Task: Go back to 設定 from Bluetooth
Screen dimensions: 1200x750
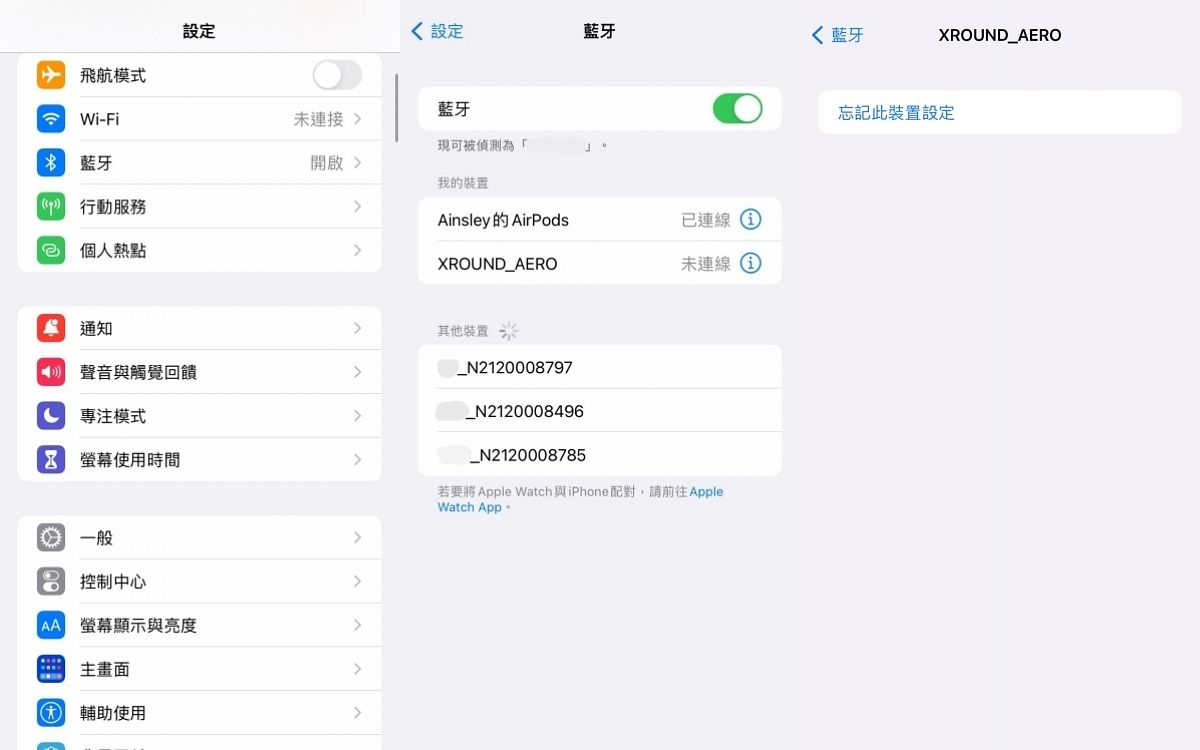Action: coord(438,32)
